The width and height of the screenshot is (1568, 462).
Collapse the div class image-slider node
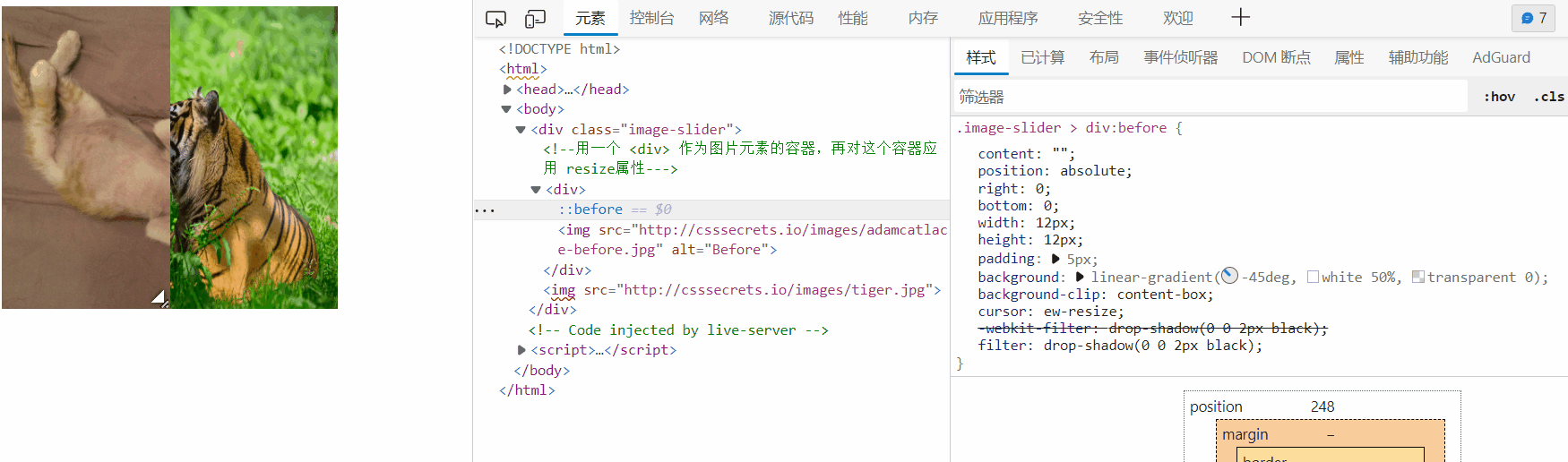(521, 130)
